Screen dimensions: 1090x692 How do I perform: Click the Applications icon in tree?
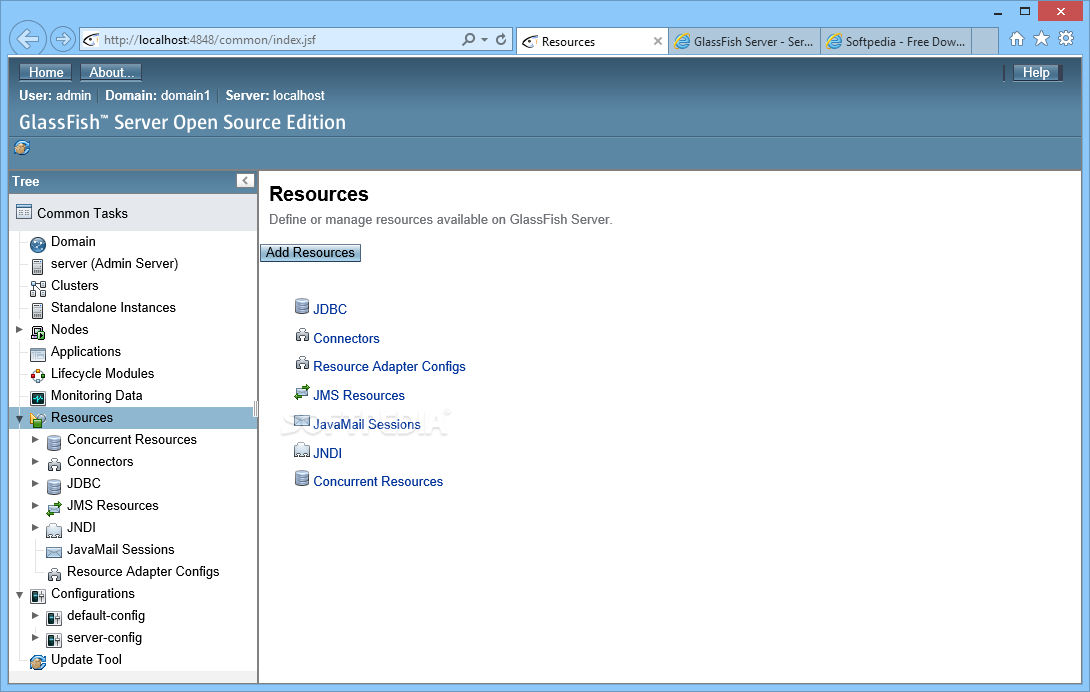(38, 354)
